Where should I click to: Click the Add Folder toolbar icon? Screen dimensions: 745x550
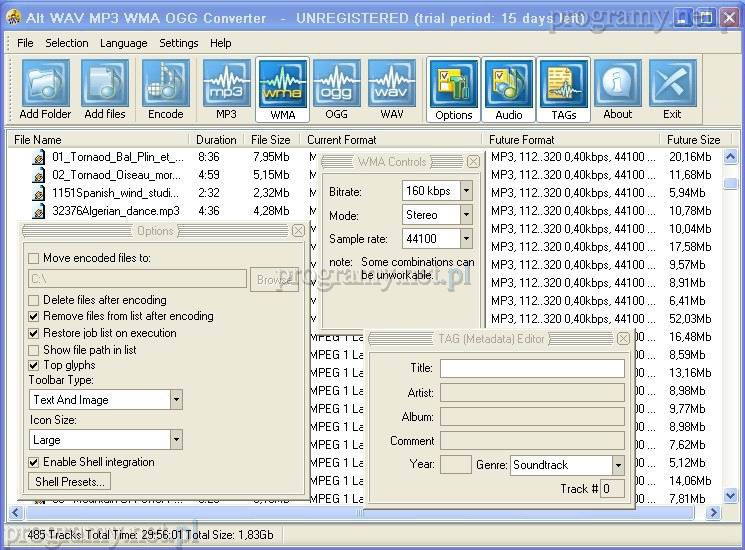point(45,89)
